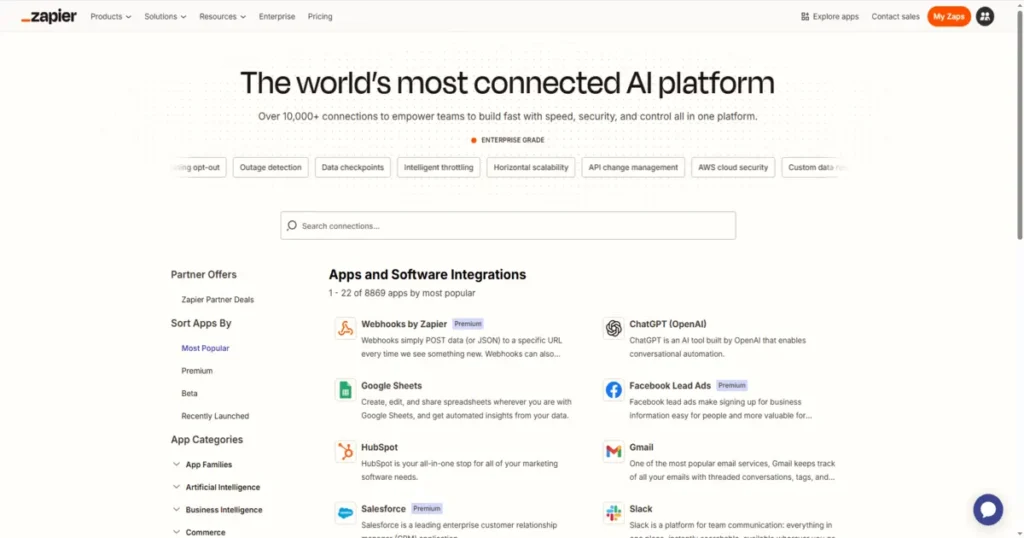Image resolution: width=1024 pixels, height=538 pixels.
Task: Open the ChatGPT (OpenAI) title link
Action: [x=667, y=324]
